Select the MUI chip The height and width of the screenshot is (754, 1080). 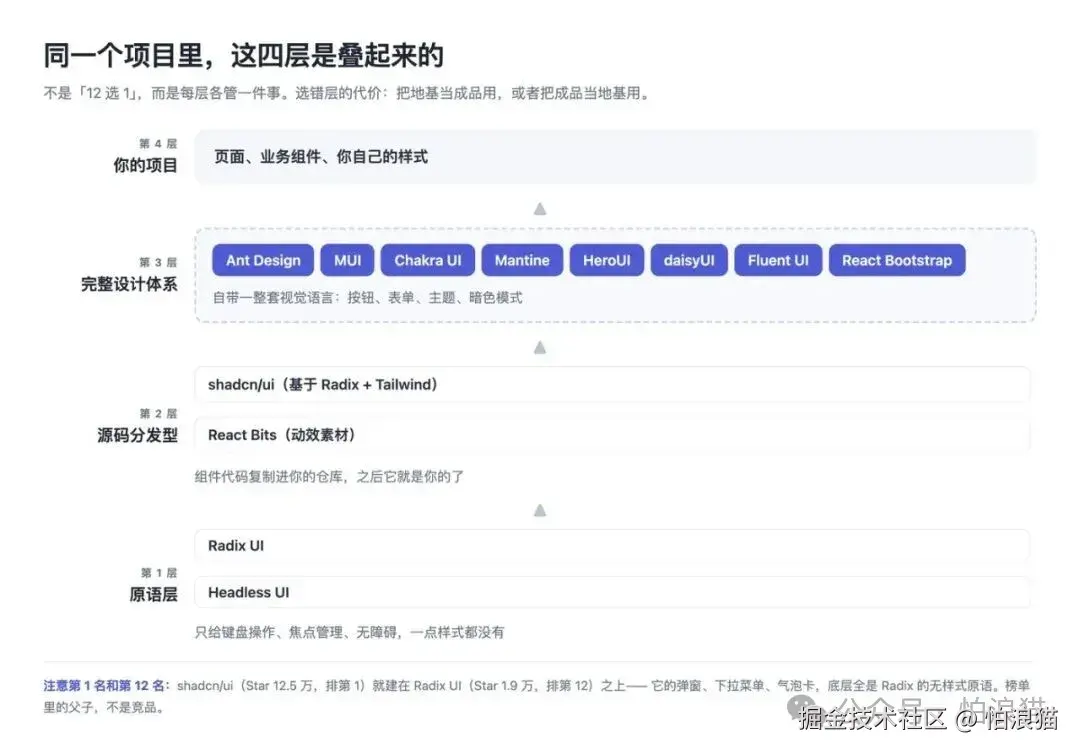click(x=347, y=260)
